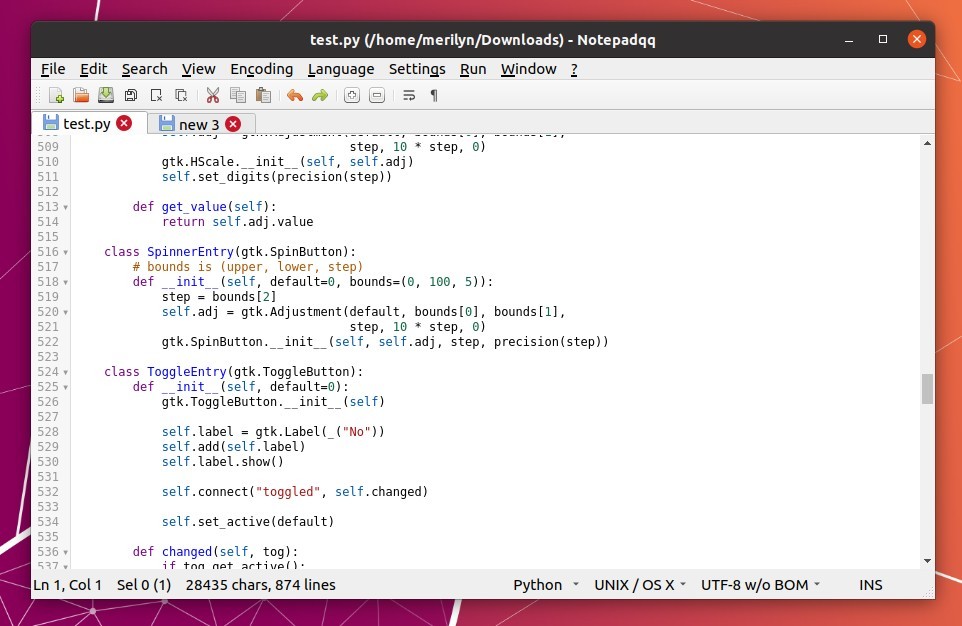This screenshot has width=962, height=626.
Task: Click the Undo arrow icon
Action: point(294,96)
